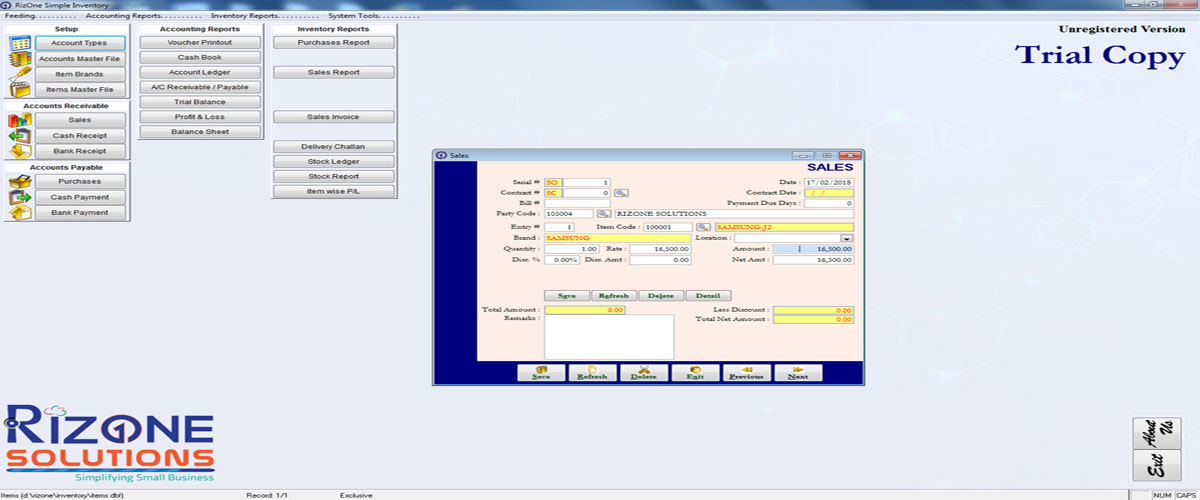Click the Exit icon button in the Sales window
Image resolution: width=1200 pixels, height=500 pixels.
pyautogui.click(x=695, y=372)
